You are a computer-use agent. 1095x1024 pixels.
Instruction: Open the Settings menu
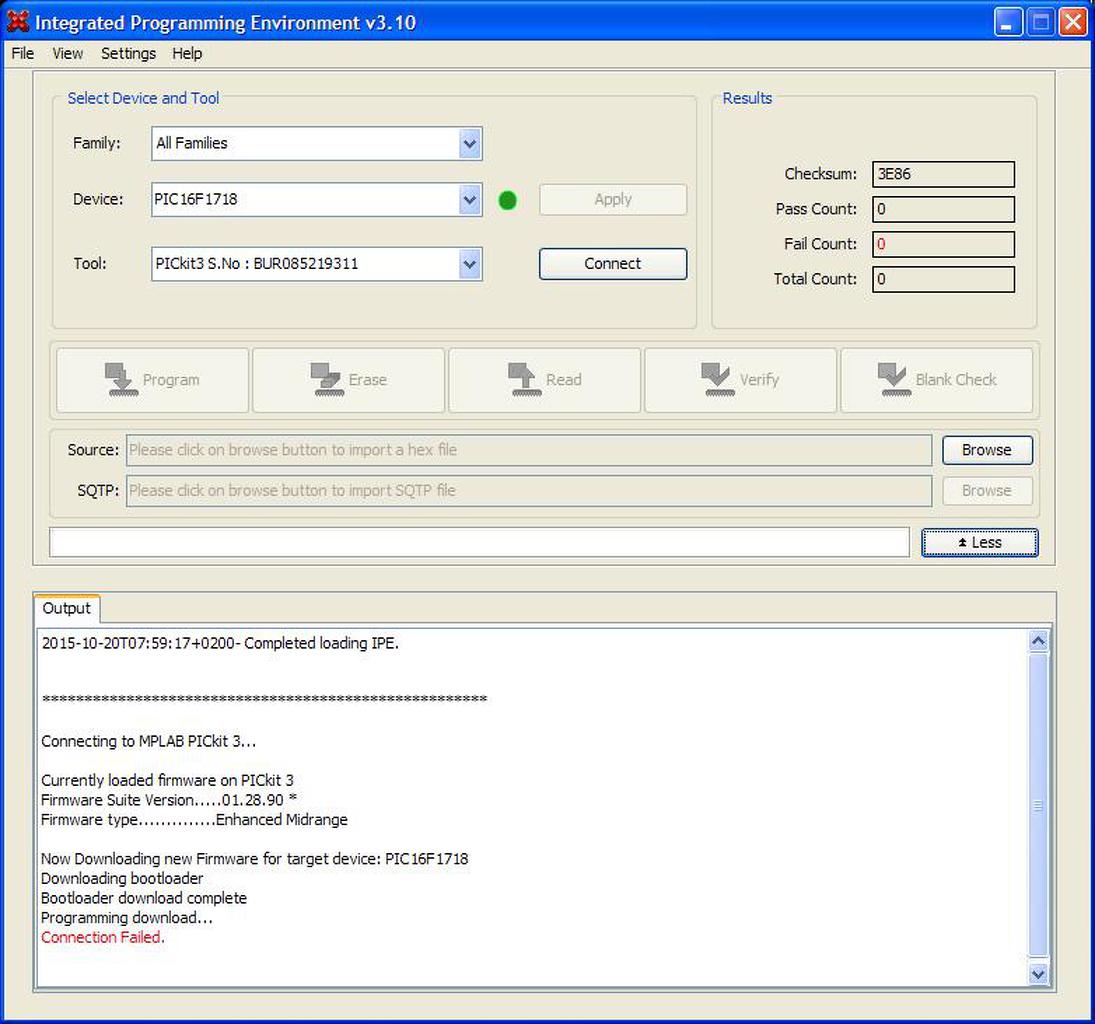[x=128, y=53]
